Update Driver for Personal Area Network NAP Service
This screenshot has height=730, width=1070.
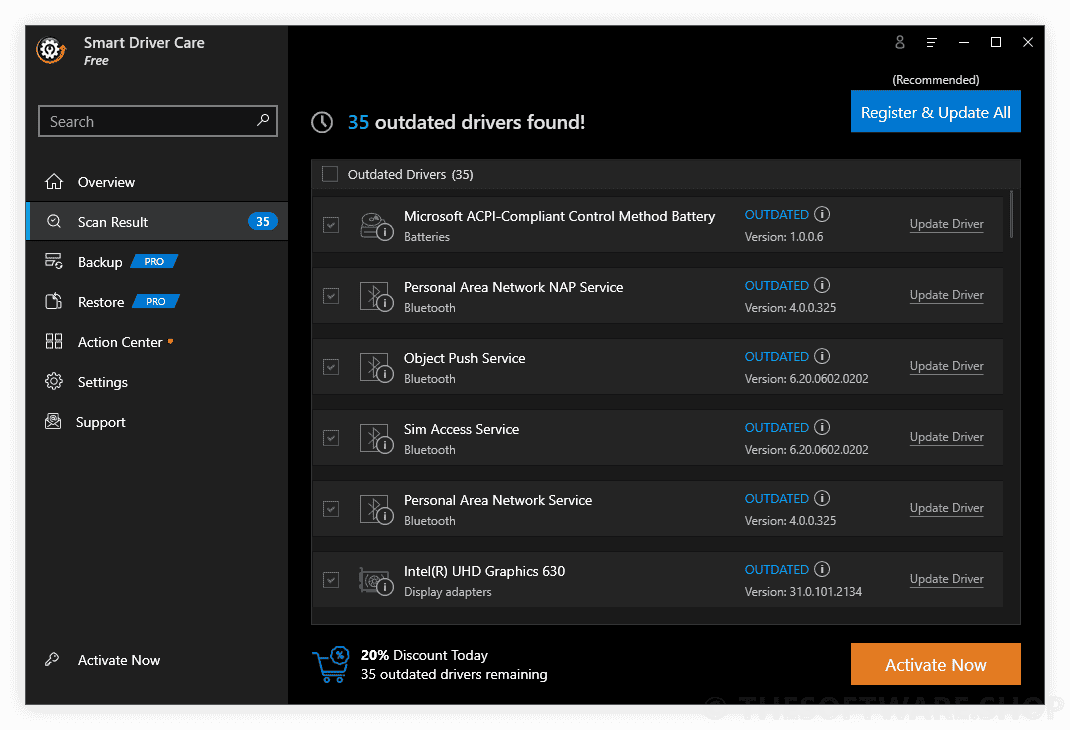[946, 295]
